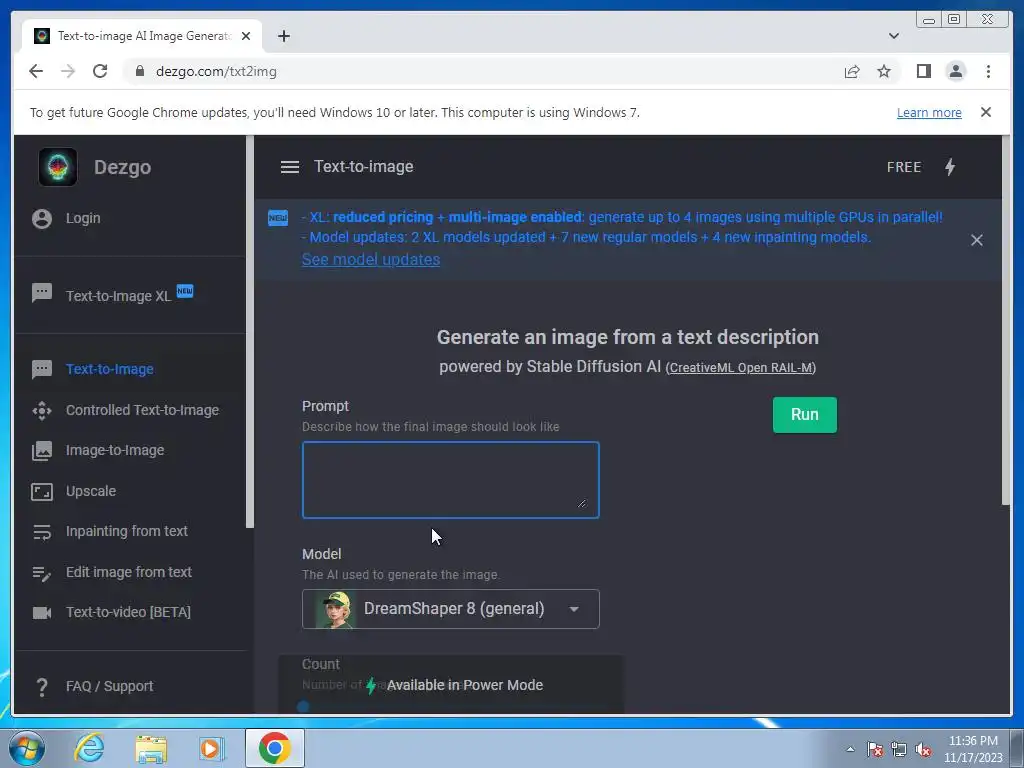Go to Image-to-Image page
This screenshot has height=768, width=1024.
click(x=115, y=451)
